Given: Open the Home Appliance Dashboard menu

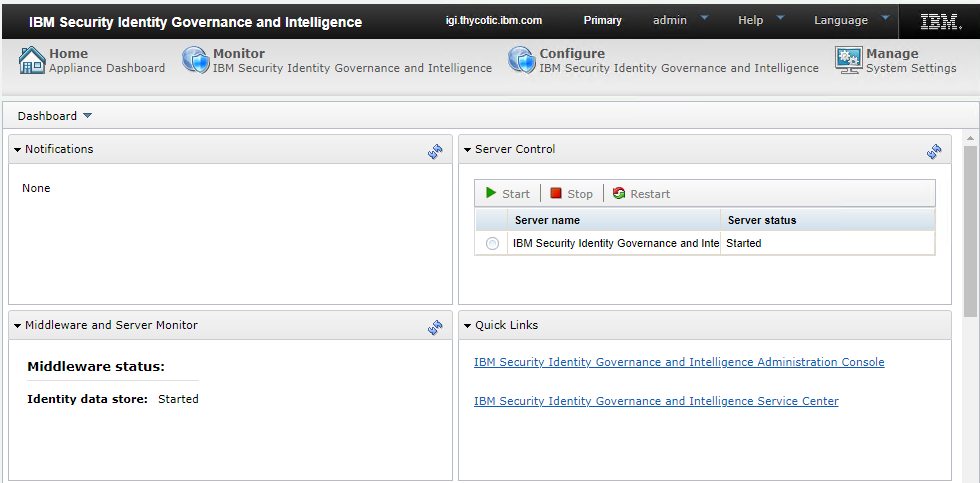Looking at the screenshot, I should point(107,61).
